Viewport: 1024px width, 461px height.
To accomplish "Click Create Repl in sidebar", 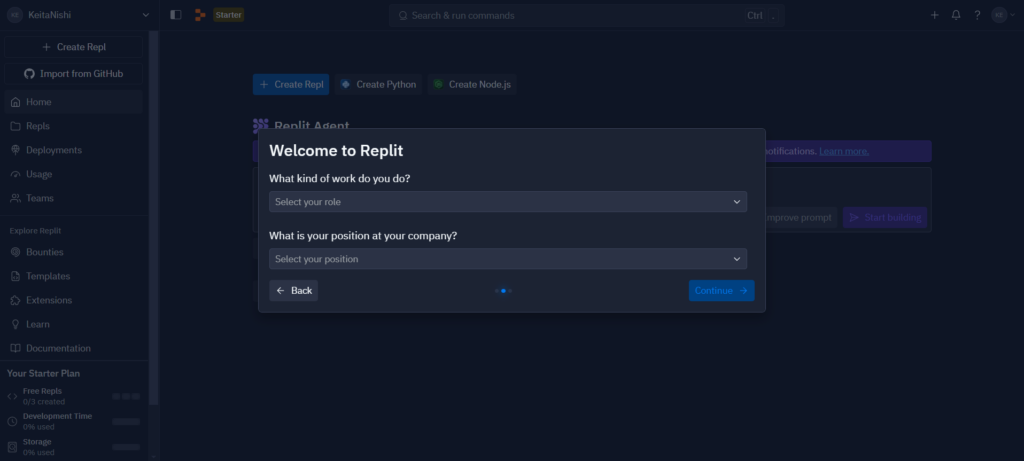I will click(x=73, y=47).
